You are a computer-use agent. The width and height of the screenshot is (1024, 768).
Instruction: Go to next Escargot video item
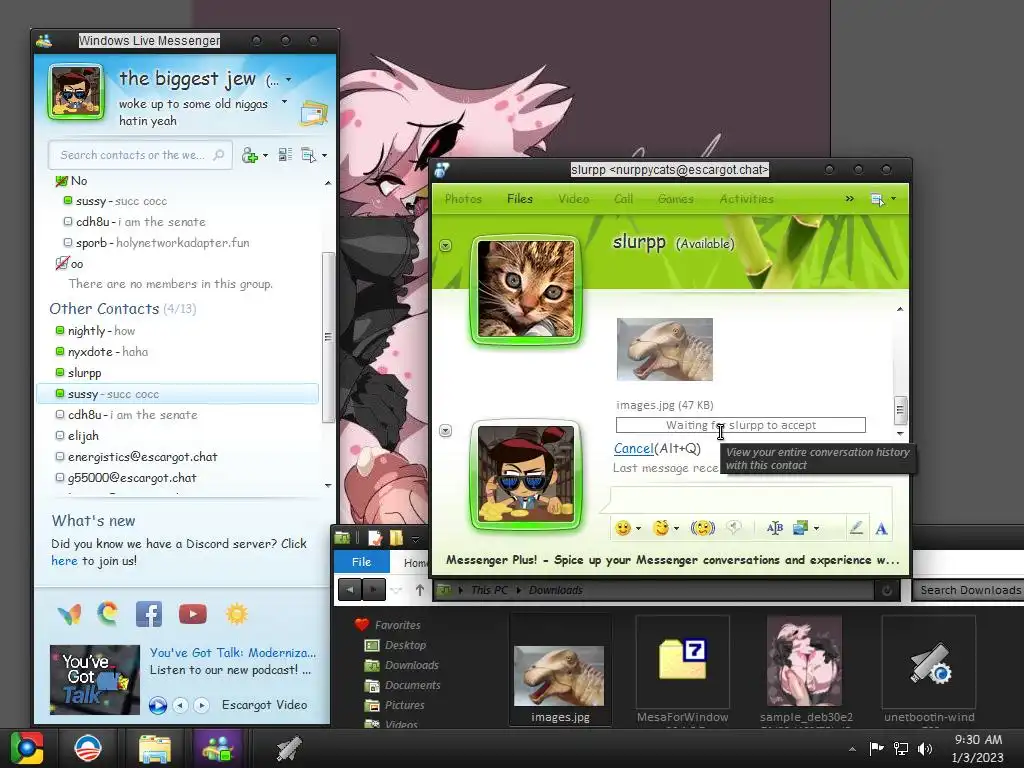(201, 705)
